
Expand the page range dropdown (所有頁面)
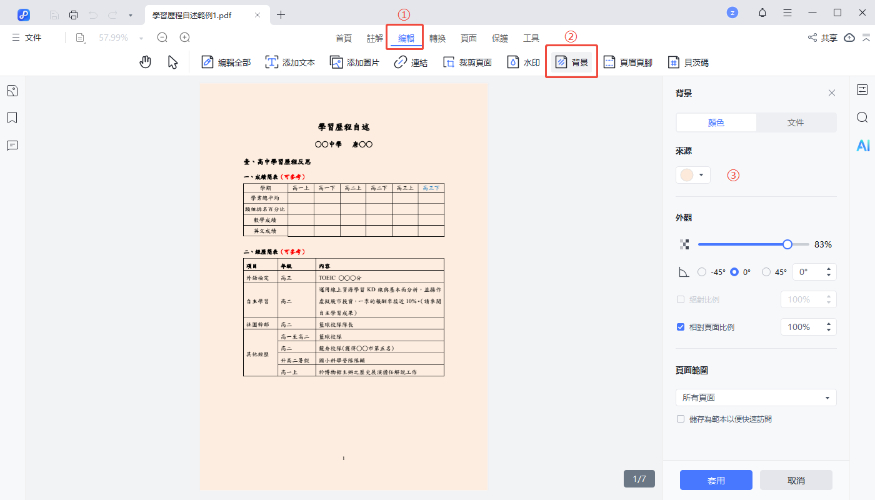pos(756,398)
